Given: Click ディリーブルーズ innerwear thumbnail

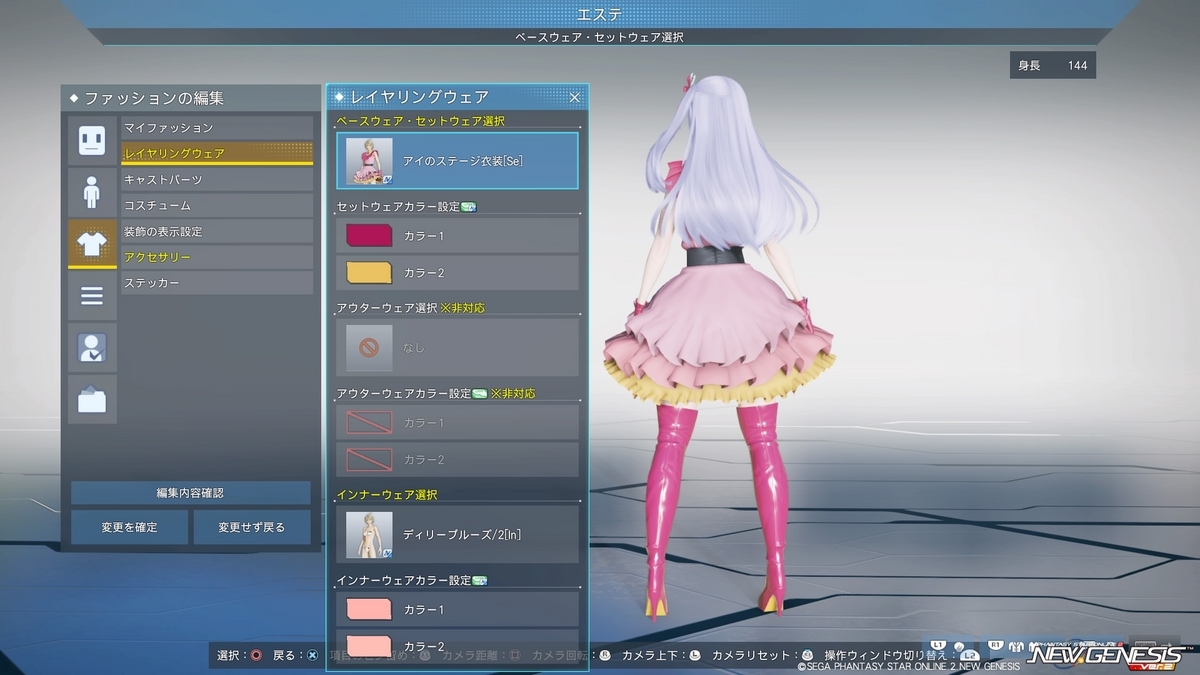Looking at the screenshot, I should 369,534.
